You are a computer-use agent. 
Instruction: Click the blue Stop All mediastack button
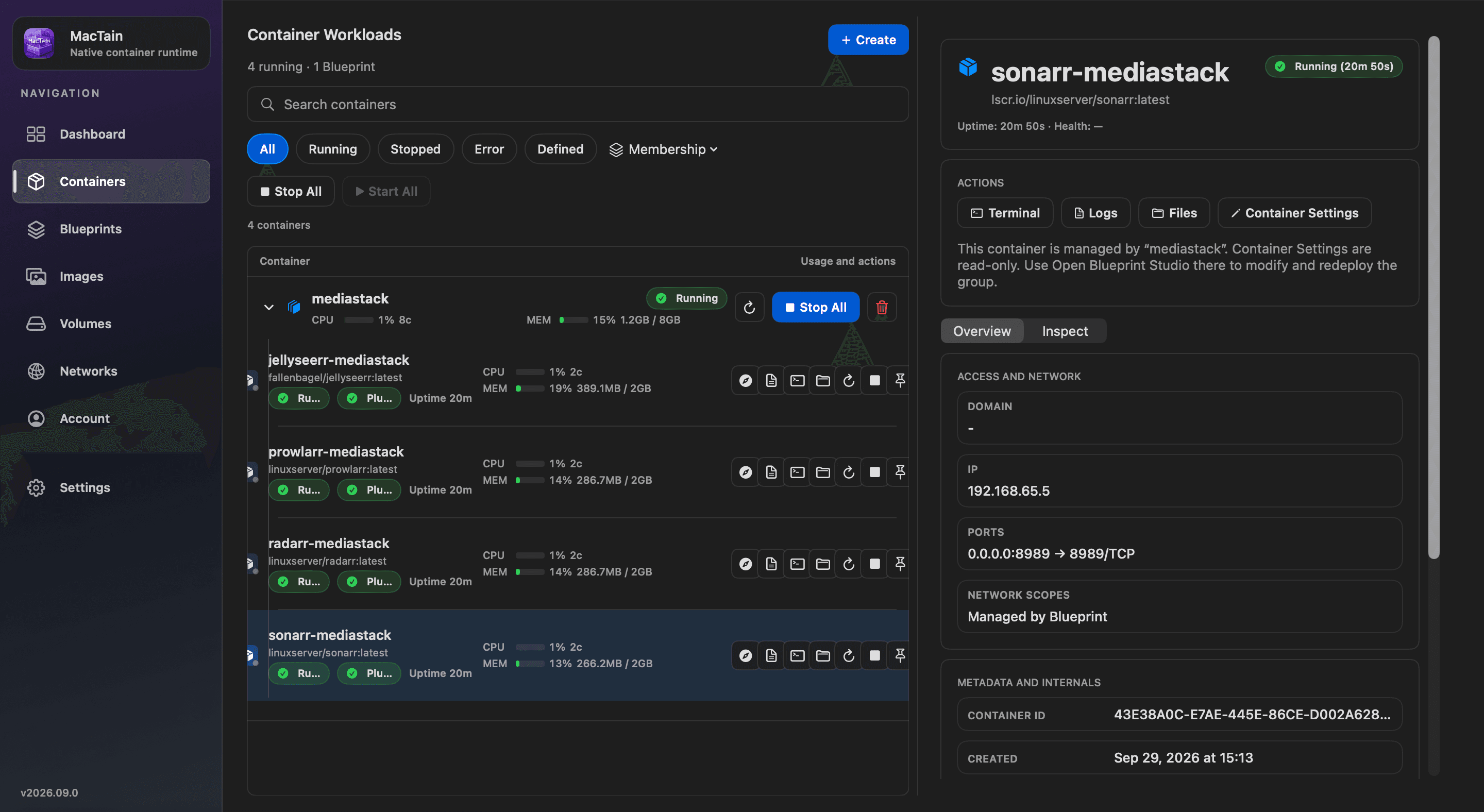pyautogui.click(x=816, y=308)
